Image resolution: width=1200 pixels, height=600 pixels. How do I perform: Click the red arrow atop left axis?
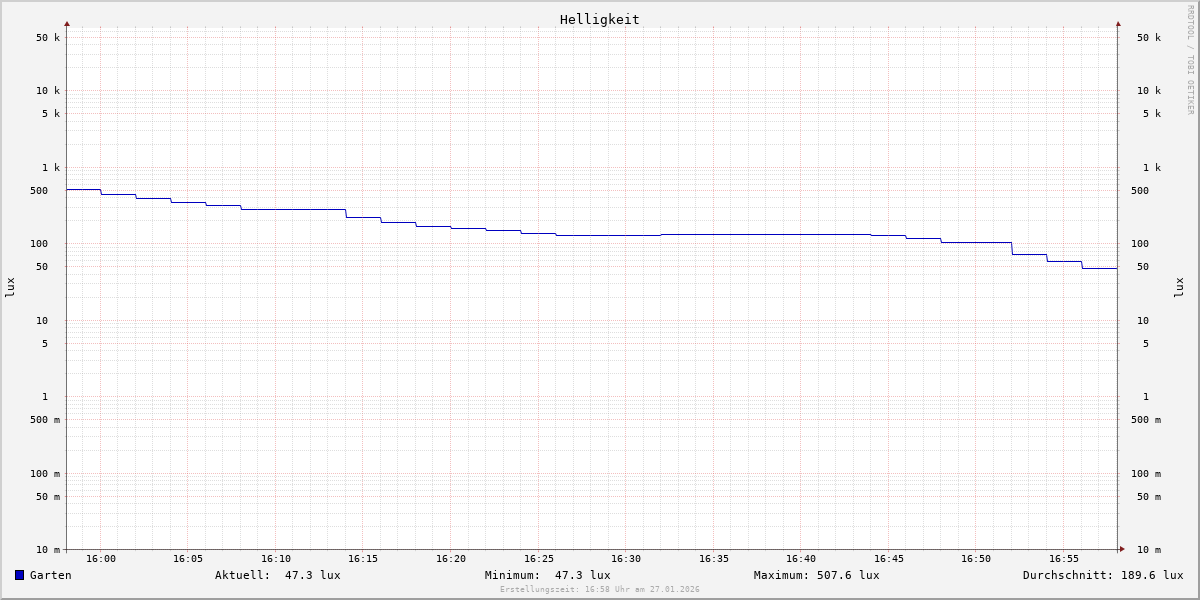pyautogui.click(x=67, y=23)
